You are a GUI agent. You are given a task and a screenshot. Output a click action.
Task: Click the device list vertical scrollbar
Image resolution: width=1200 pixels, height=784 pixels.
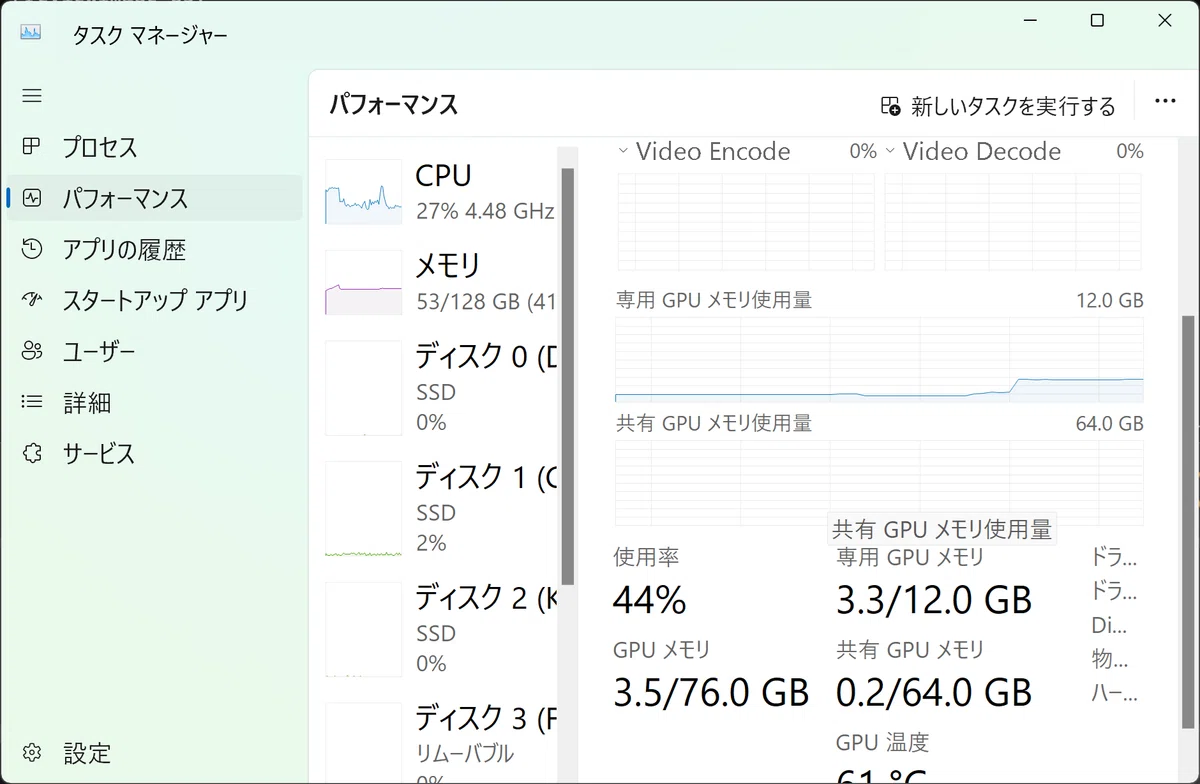coord(567,375)
